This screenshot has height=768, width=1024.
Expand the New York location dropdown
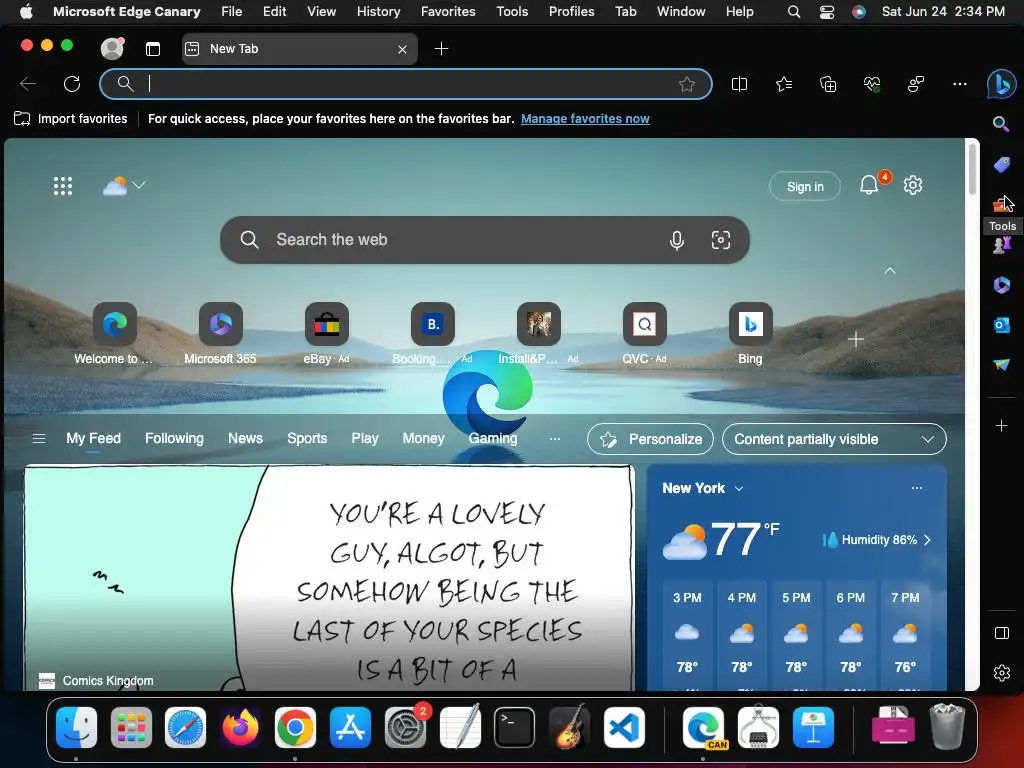point(739,488)
